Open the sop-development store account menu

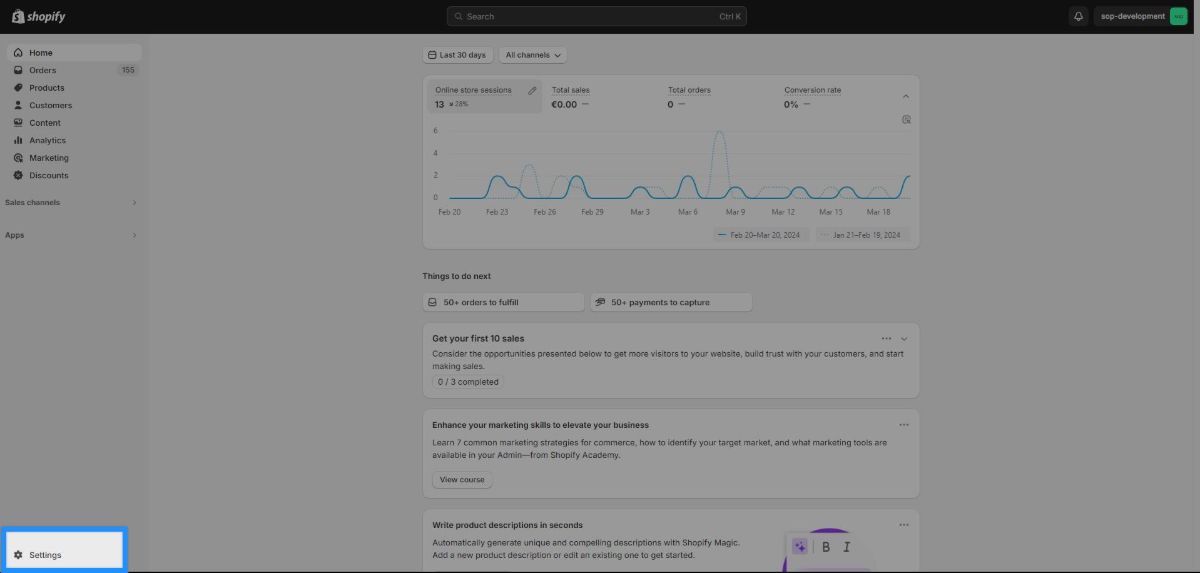click(x=1141, y=16)
